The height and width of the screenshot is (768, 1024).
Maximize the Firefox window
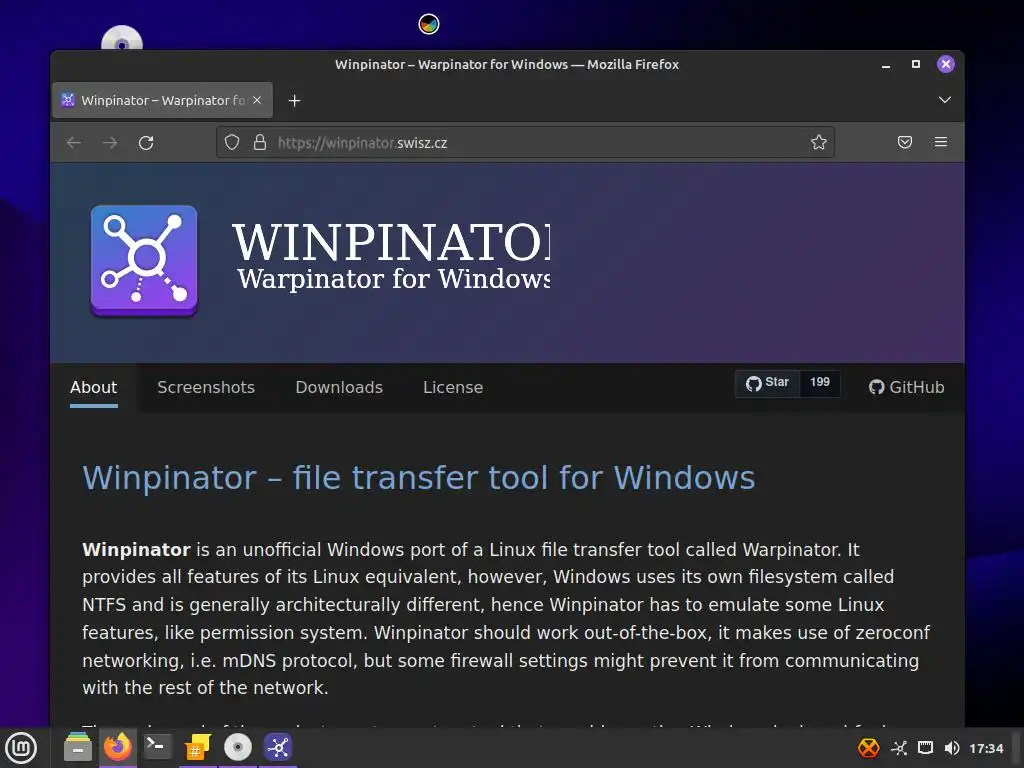click(916, 64)
